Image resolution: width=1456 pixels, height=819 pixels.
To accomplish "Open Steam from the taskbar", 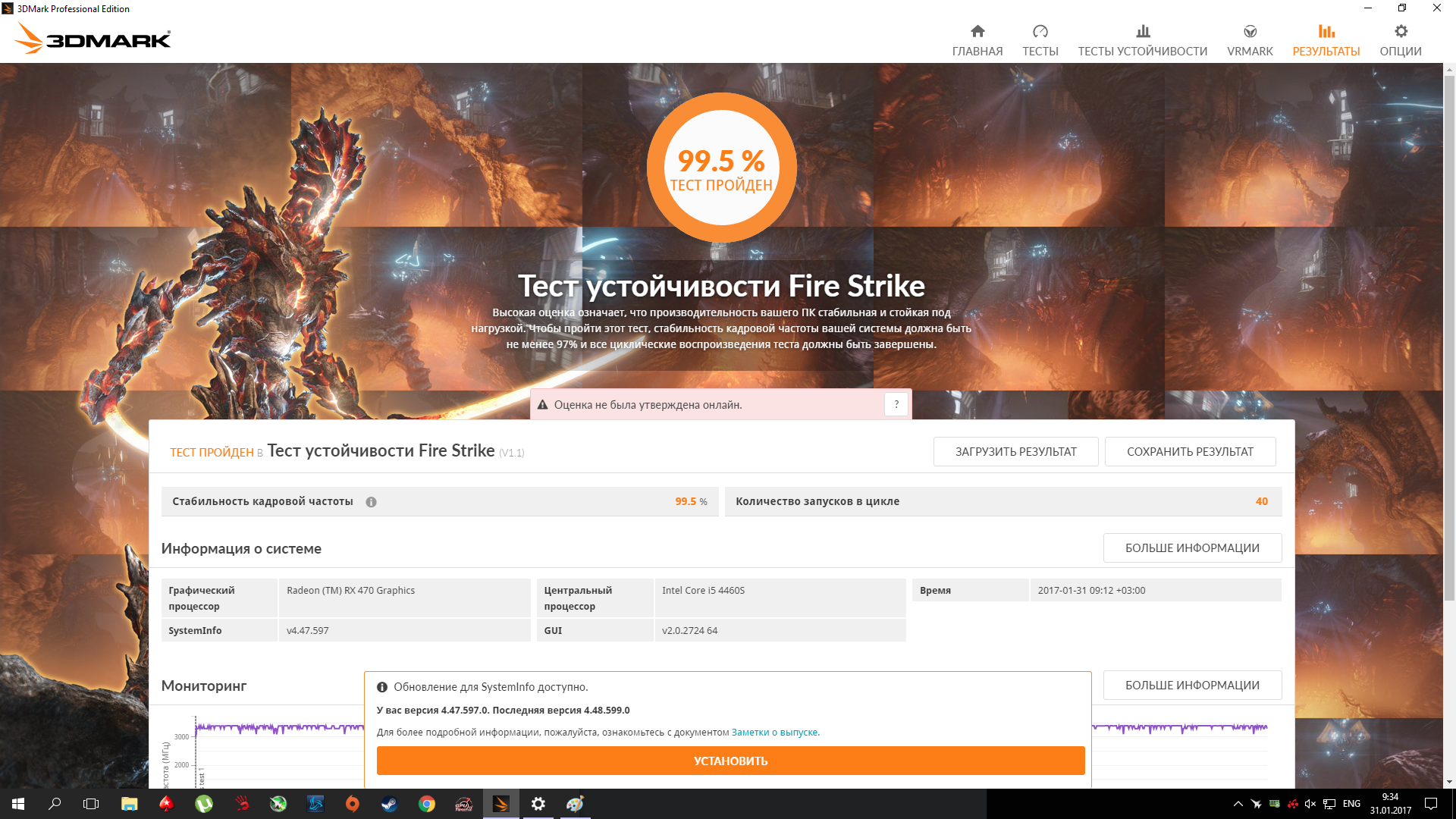I will 389,804.
